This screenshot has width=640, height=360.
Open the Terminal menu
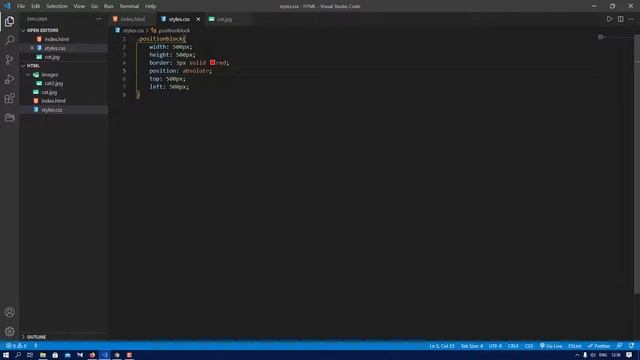click(129, 6)
